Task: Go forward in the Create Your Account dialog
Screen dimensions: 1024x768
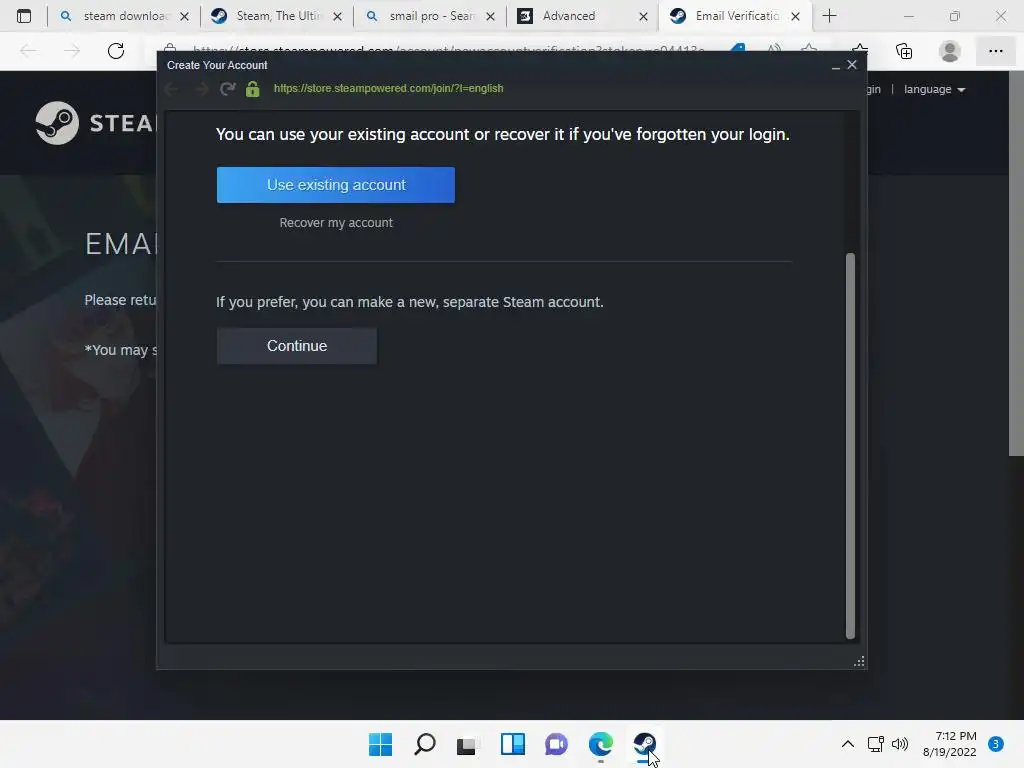Action: pos(201,89)
